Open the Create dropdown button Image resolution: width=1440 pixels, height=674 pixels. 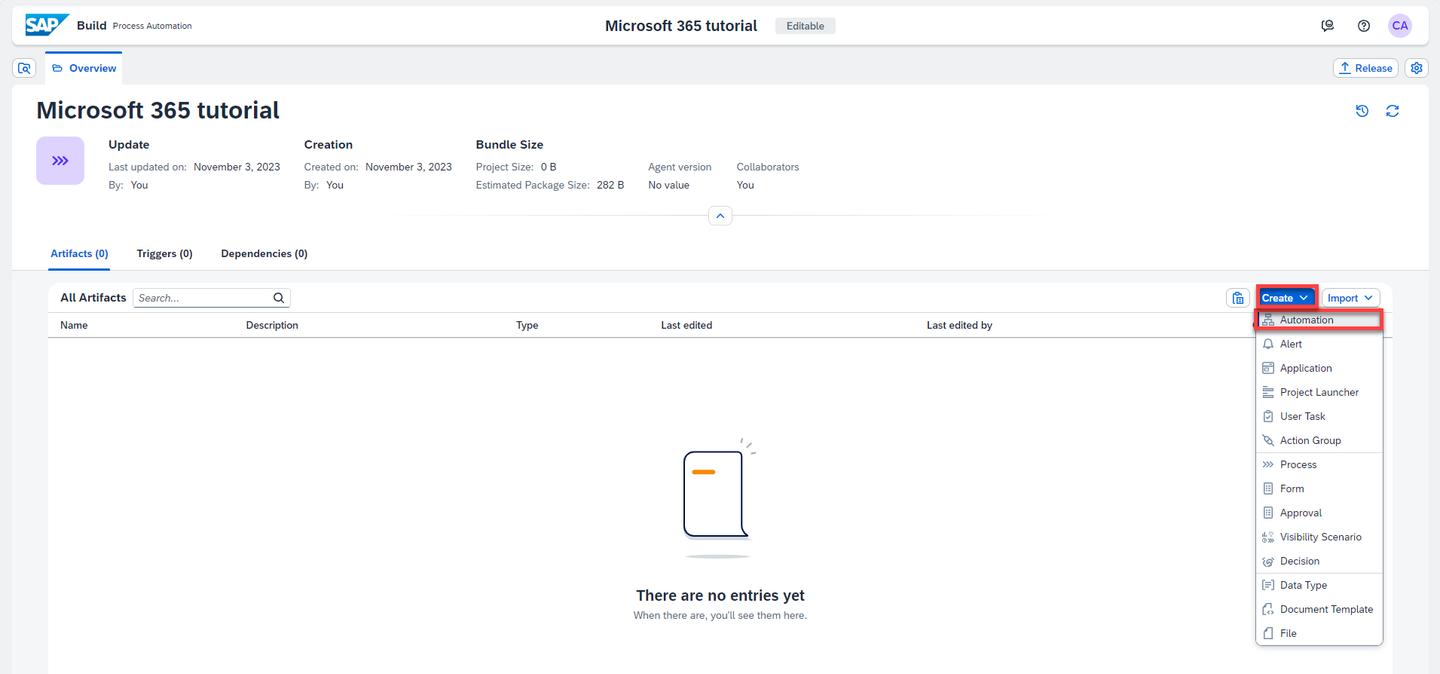(x=1286, y=298)
